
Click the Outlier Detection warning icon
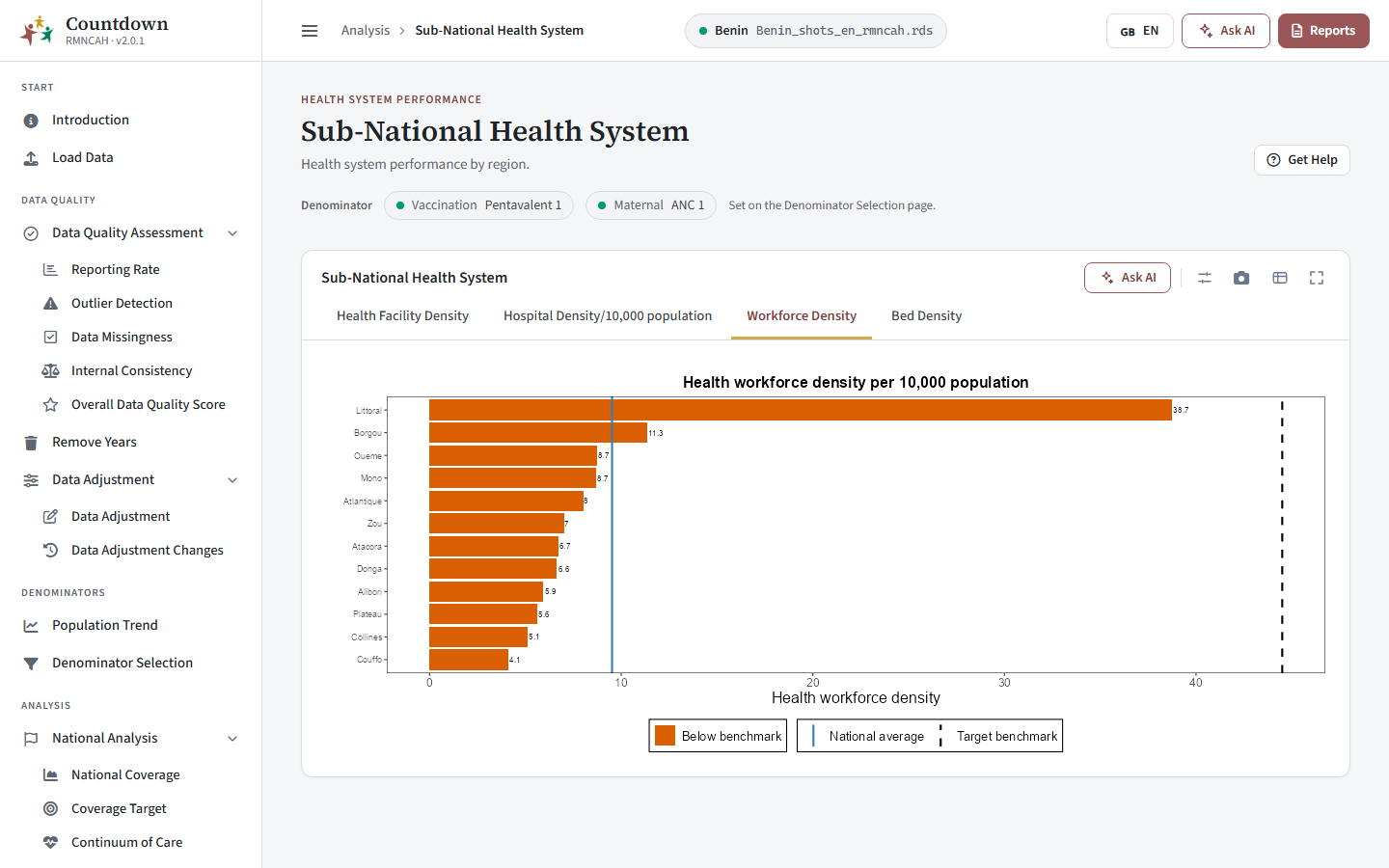[x=50, y=304]
